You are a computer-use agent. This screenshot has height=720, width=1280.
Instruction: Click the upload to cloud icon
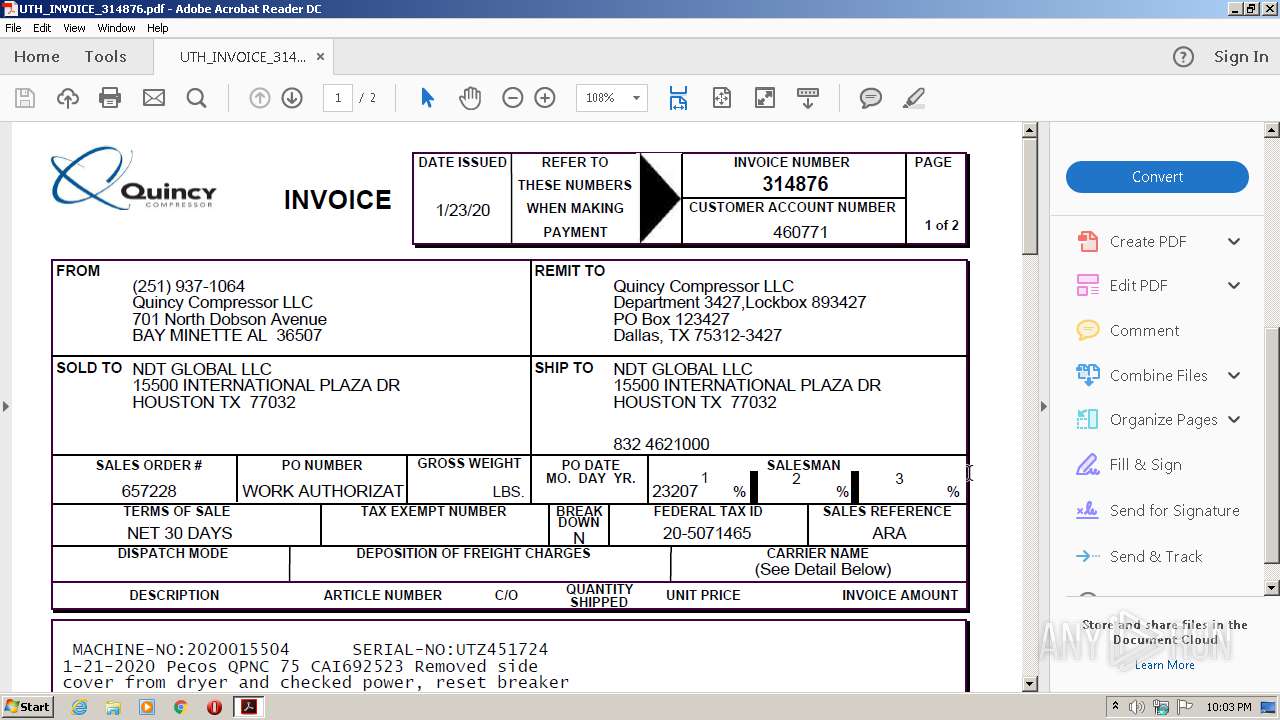click(x=67, y=98)
